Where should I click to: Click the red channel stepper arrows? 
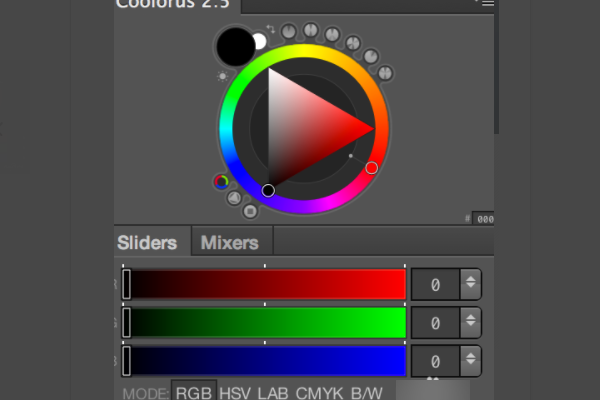coord(470,284)
